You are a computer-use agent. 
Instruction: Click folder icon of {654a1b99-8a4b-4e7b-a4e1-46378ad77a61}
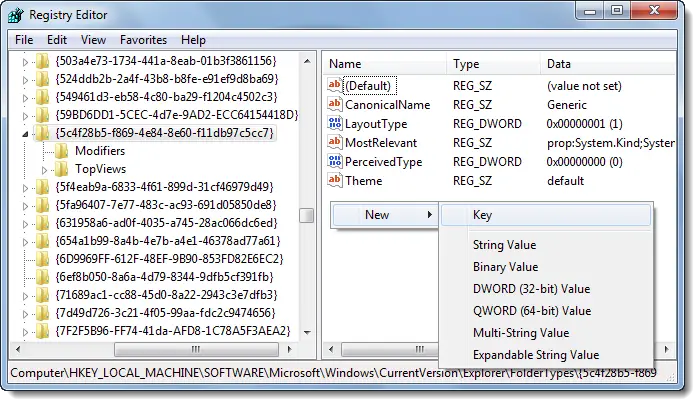coord(42,241)
